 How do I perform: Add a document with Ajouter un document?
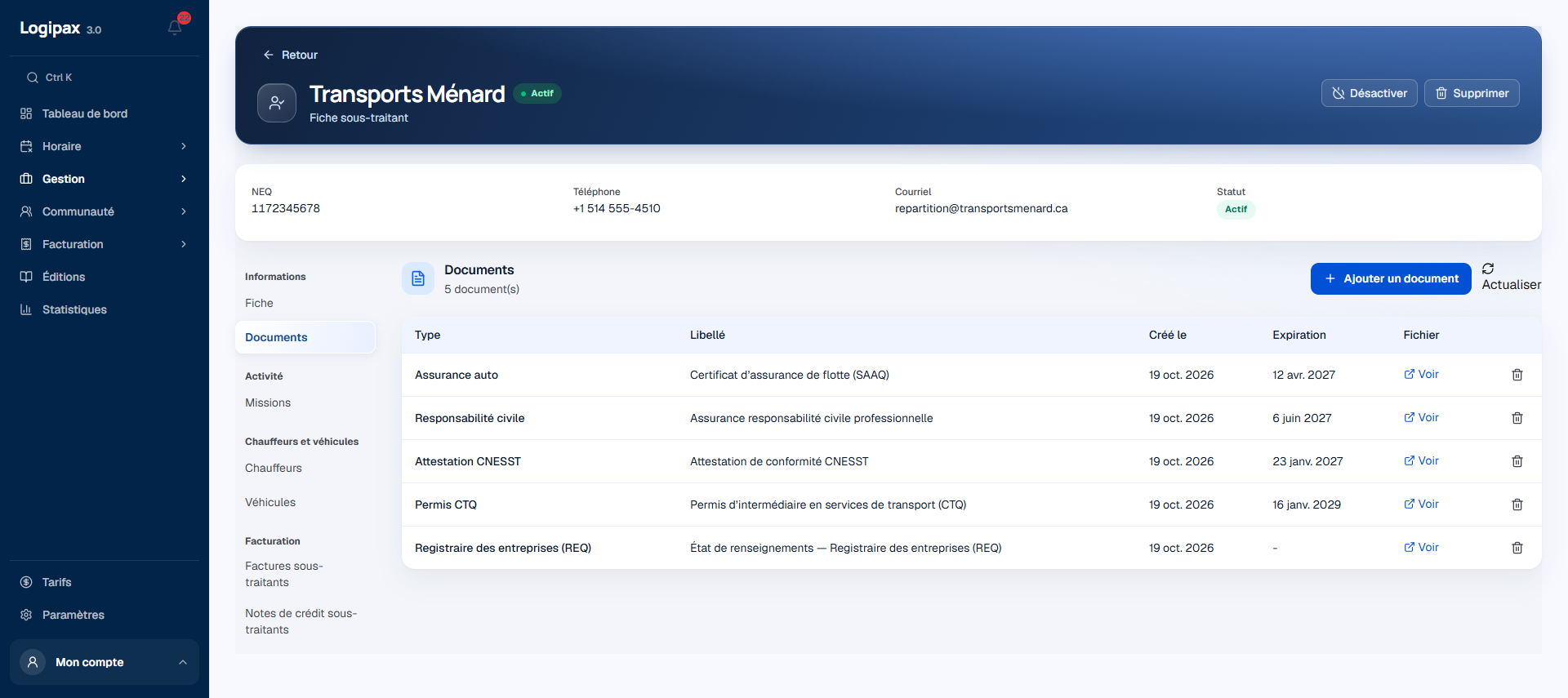click(x=1391, y=278)
